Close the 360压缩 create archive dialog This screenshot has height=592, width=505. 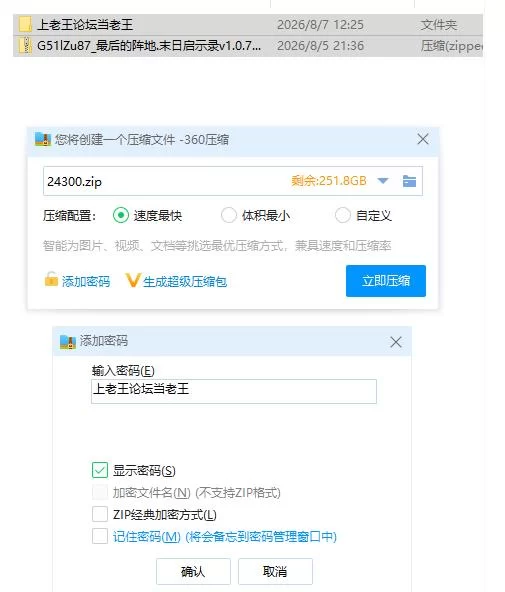pos(423,139)
